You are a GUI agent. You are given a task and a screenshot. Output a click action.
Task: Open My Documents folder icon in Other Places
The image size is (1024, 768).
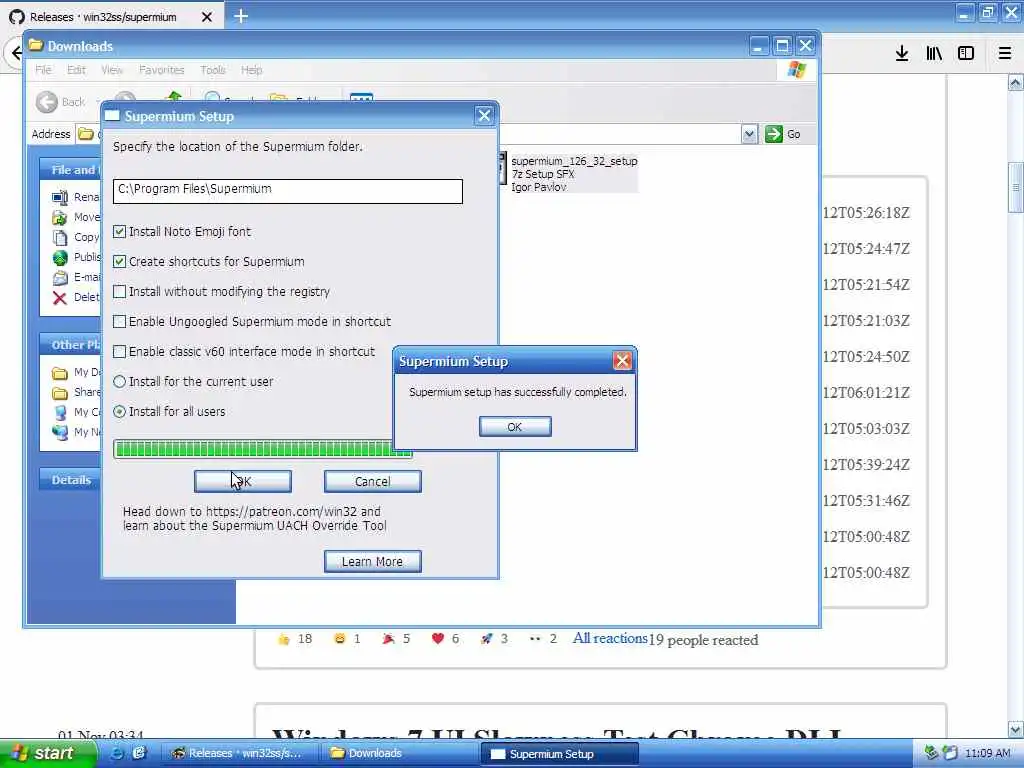[x=60, y=372]
